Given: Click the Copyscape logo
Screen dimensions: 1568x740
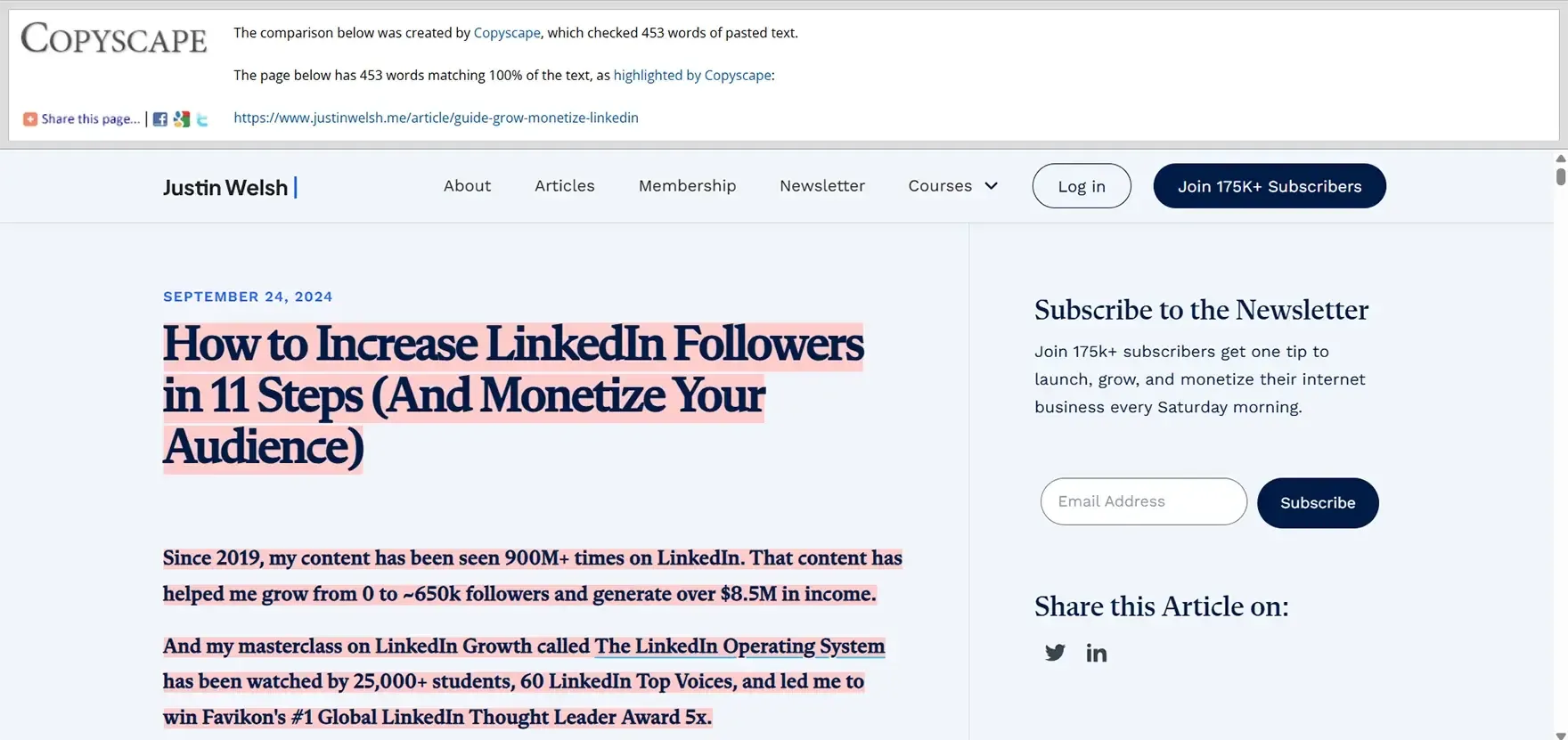Looking at the screenshot, I should click(114, 39).
